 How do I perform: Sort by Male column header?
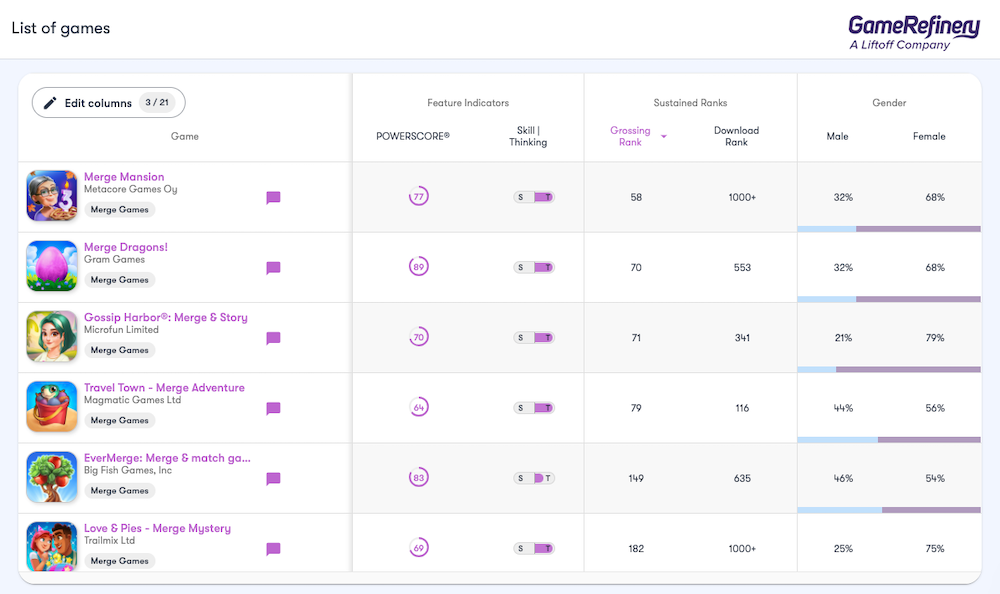pos(837,136)
